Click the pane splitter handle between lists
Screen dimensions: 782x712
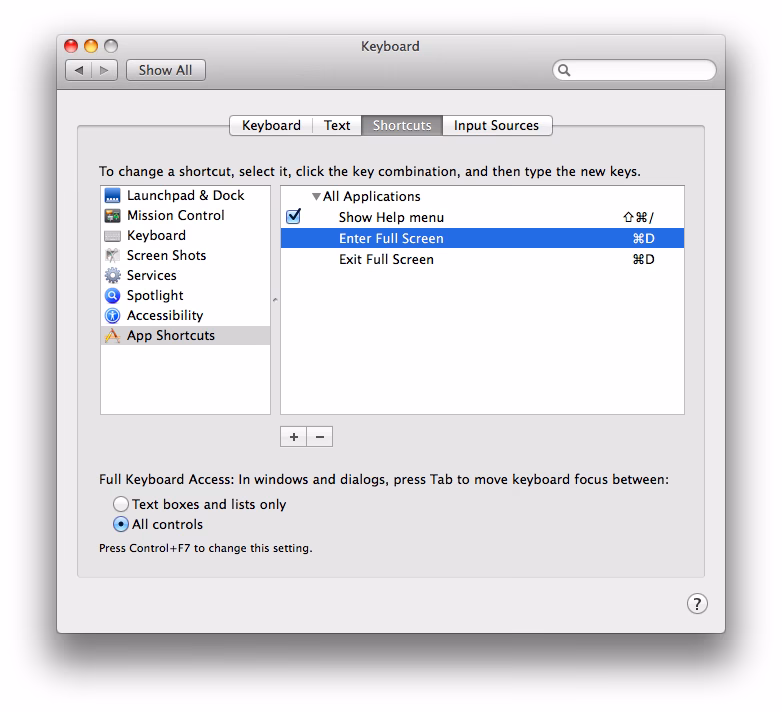(x=275, y=300)
